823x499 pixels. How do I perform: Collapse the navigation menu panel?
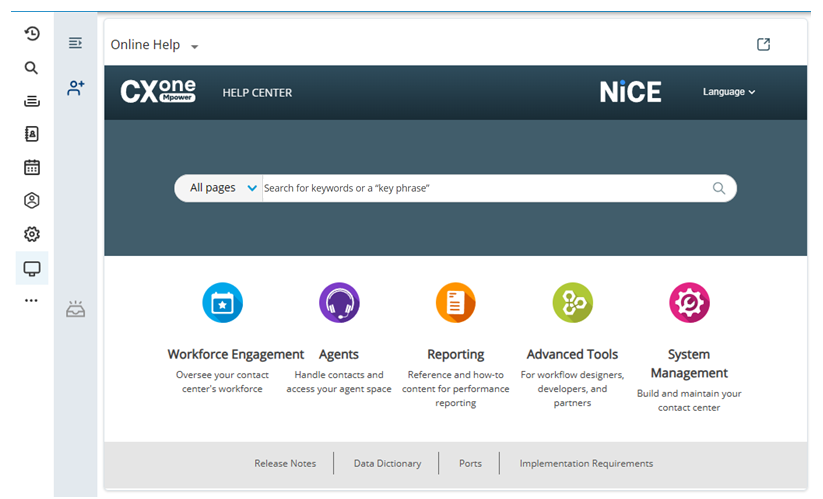pos(75,43)
